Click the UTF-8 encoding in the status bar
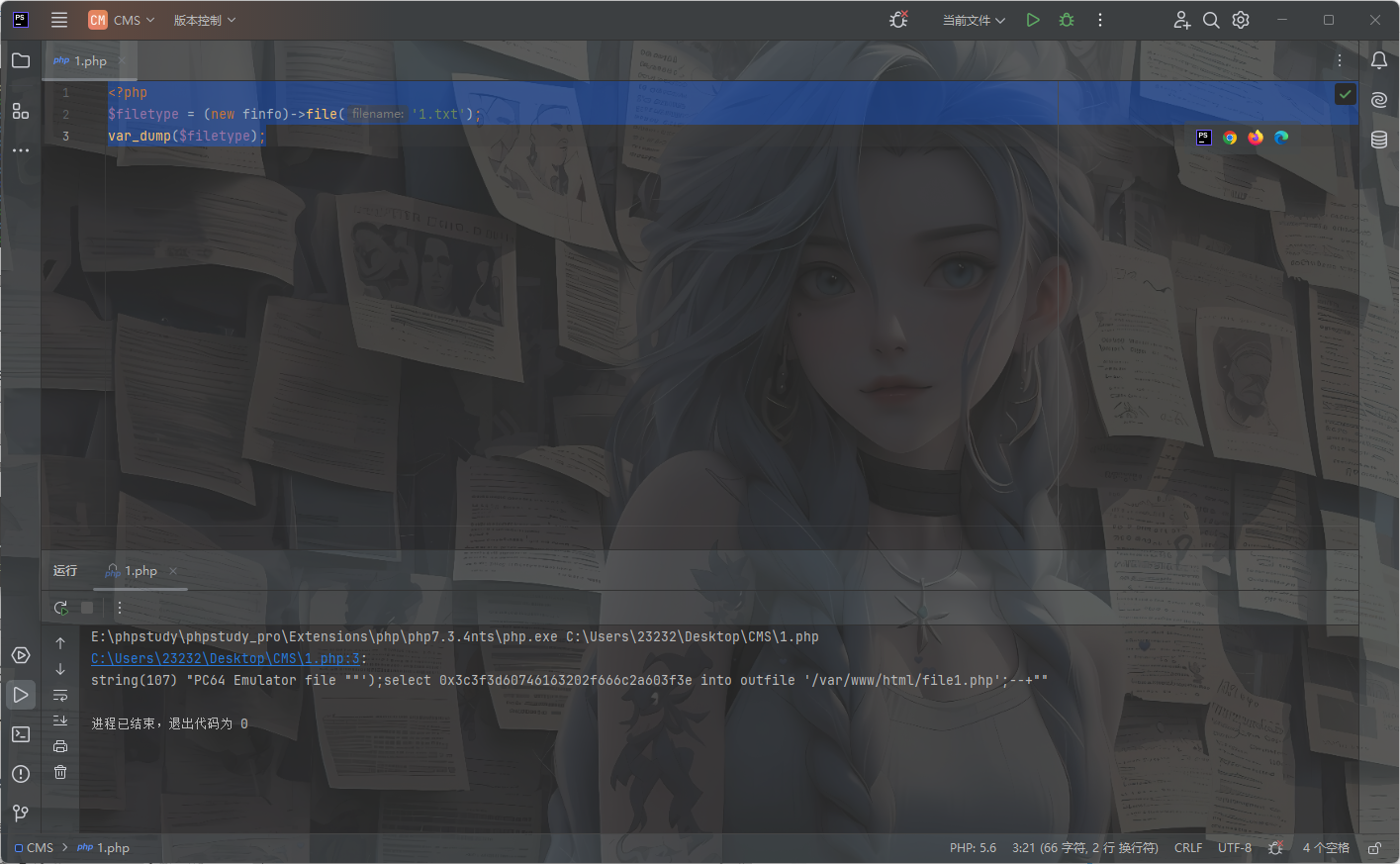Screen dimensions: 1400x864 [1234, 848]
